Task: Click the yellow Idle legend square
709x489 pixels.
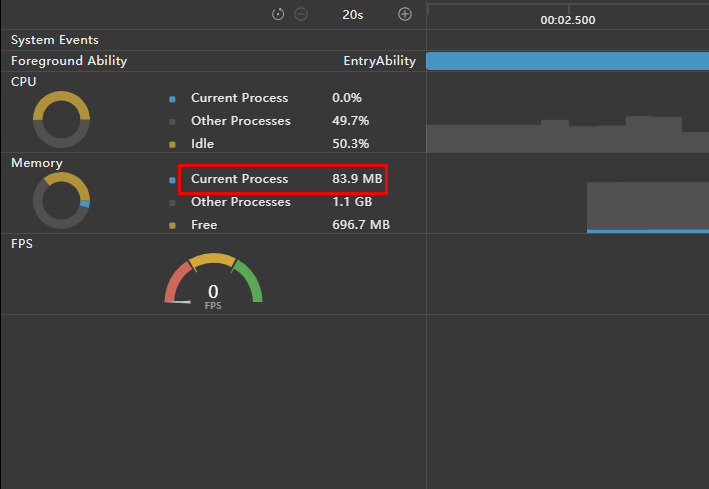Action: click(172, 145)
